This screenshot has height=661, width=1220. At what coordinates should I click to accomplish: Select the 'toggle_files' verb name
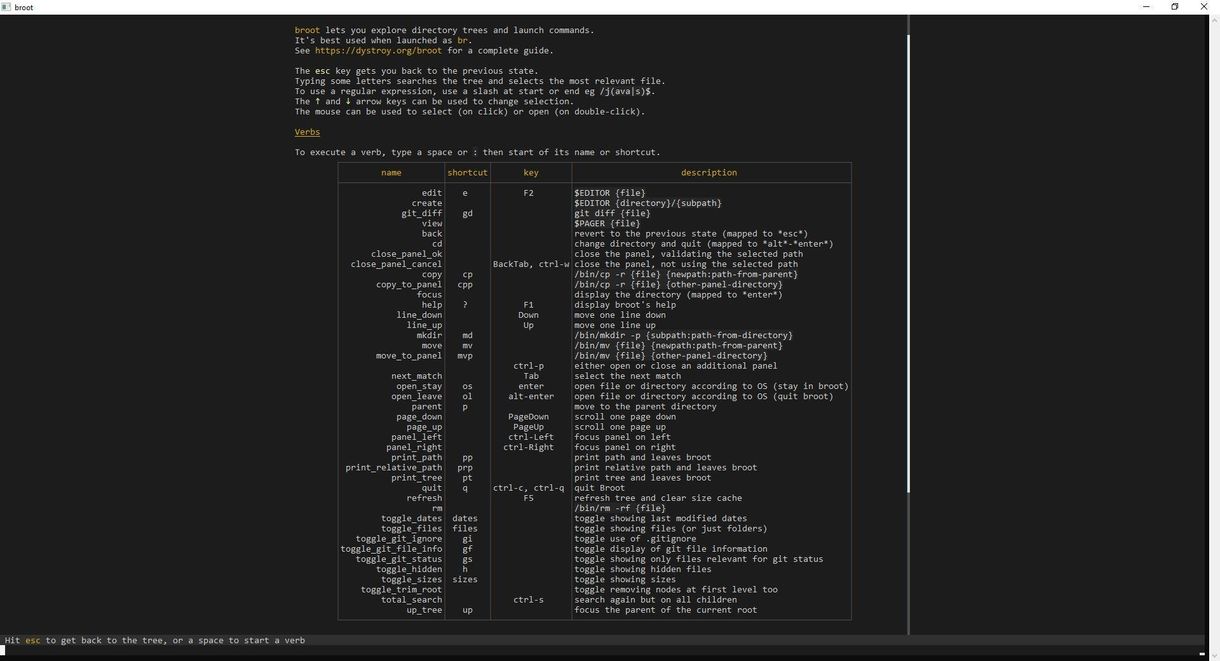[x=411, y=528]
